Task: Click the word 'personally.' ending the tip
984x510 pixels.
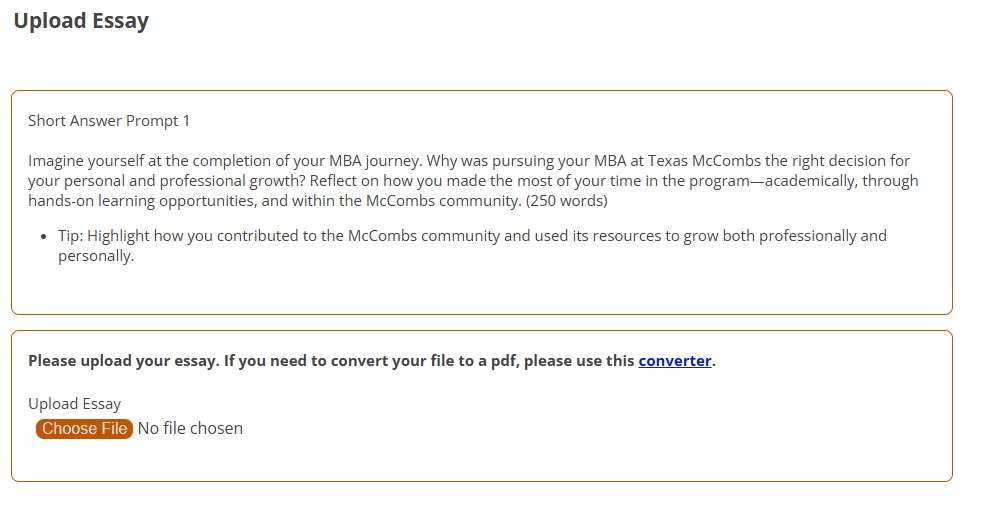Action: pos(96,256)
